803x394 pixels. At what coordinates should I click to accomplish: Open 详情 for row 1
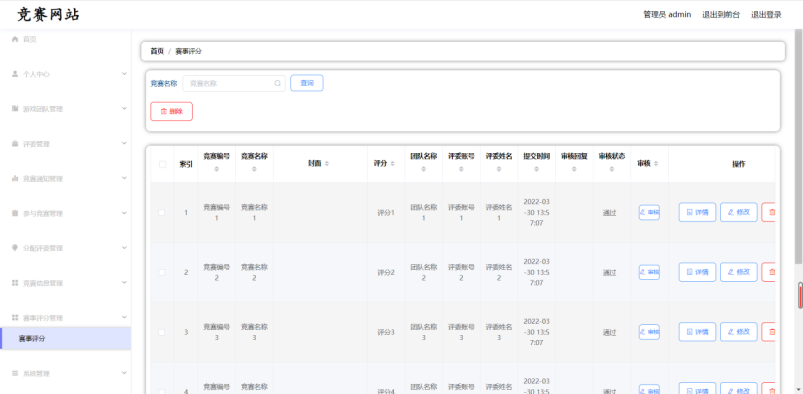click(x=698, y=212)
